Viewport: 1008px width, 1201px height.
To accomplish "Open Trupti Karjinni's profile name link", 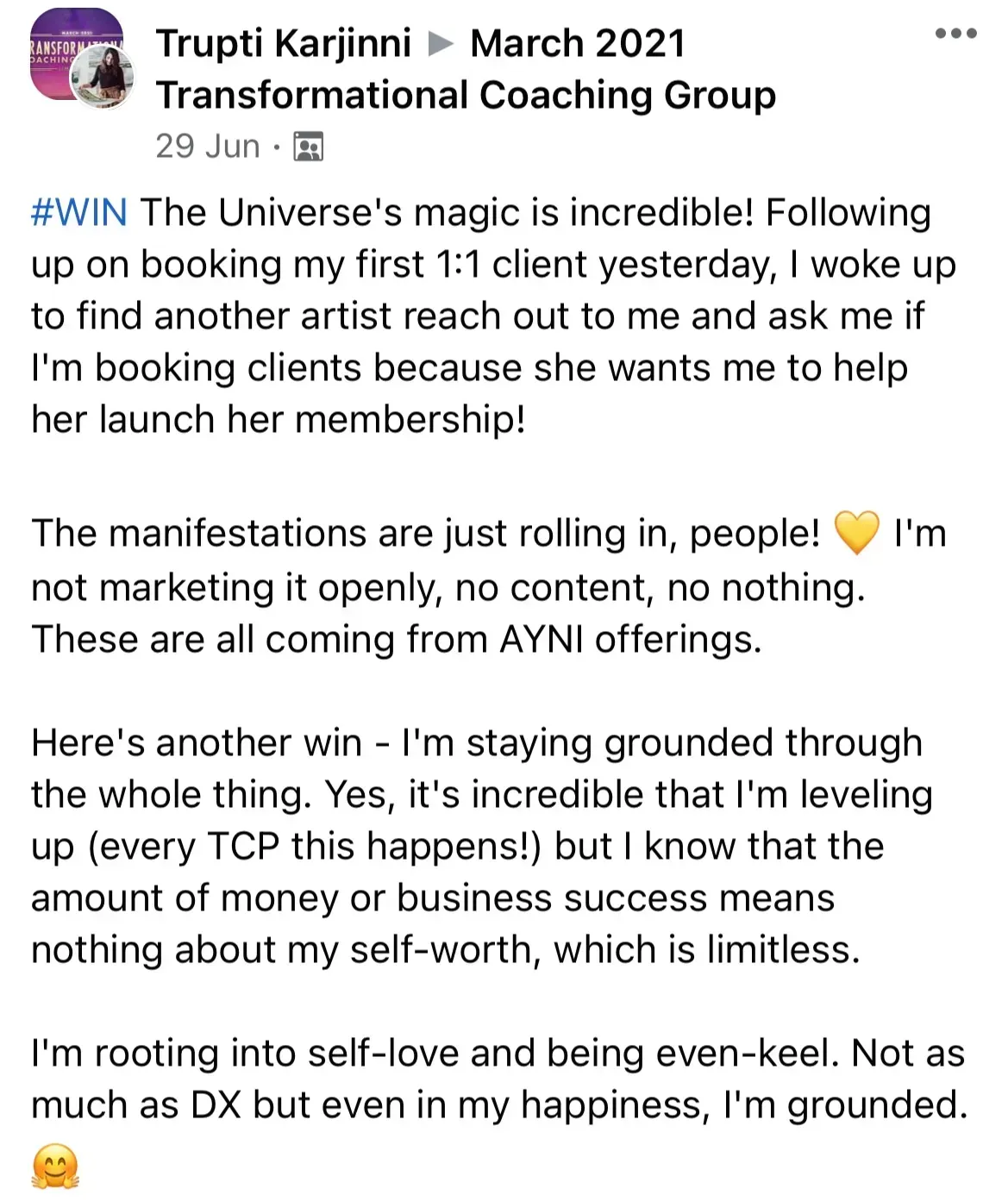I will pyautogui.click(x=283, y=43).
